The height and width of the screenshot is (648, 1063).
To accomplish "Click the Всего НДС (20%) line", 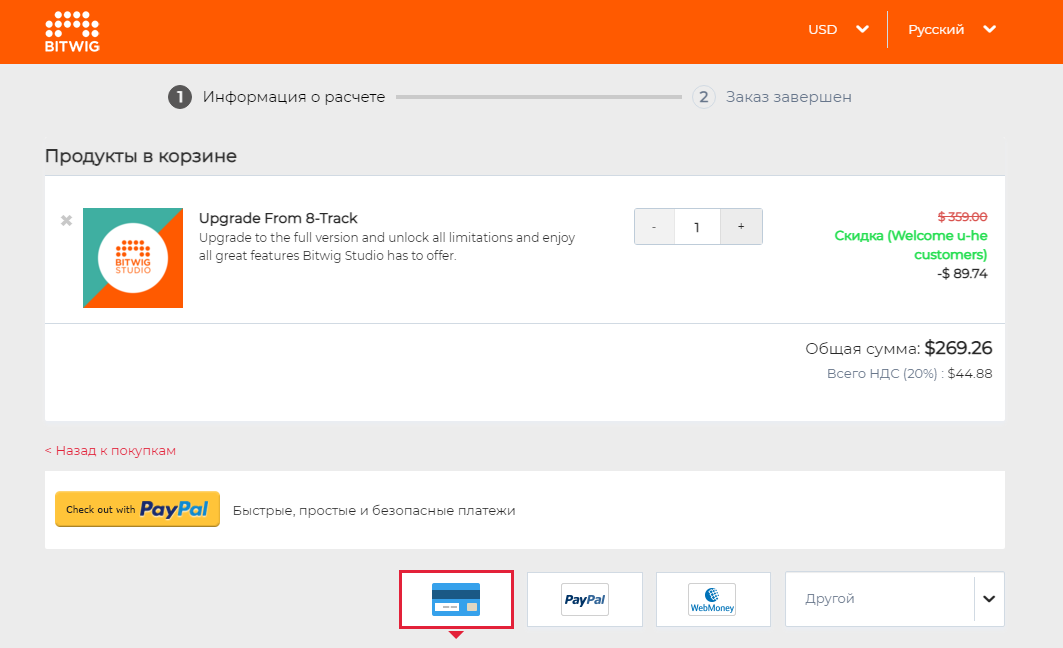I will tap(909, 373).
